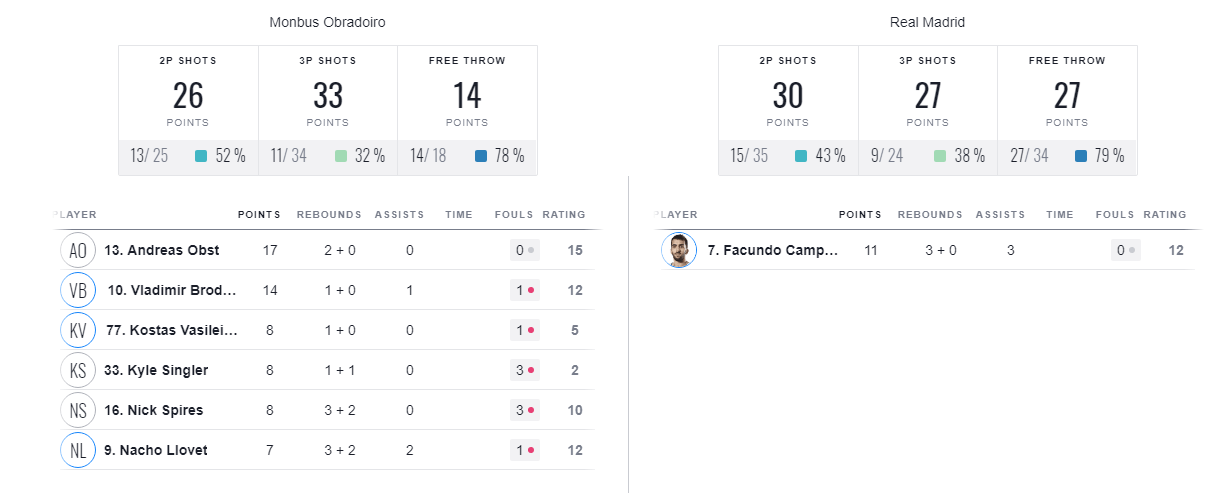Viewport: 1232px width, 493px height.
Task: Click Obradoiro's teal 2P shots percentage swatch
Action: click(x=201, y=156)
